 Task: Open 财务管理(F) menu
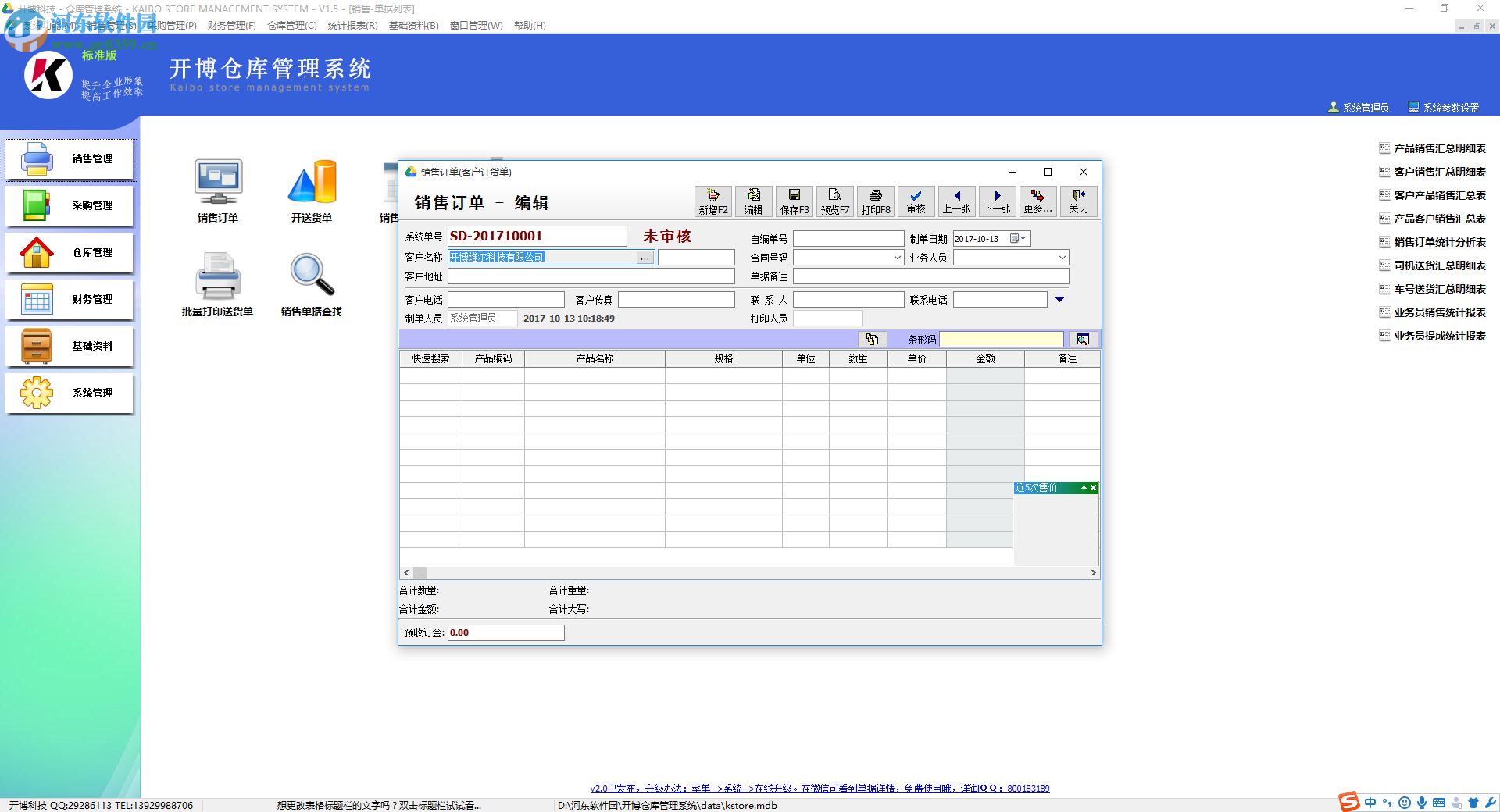pos(232,26)
